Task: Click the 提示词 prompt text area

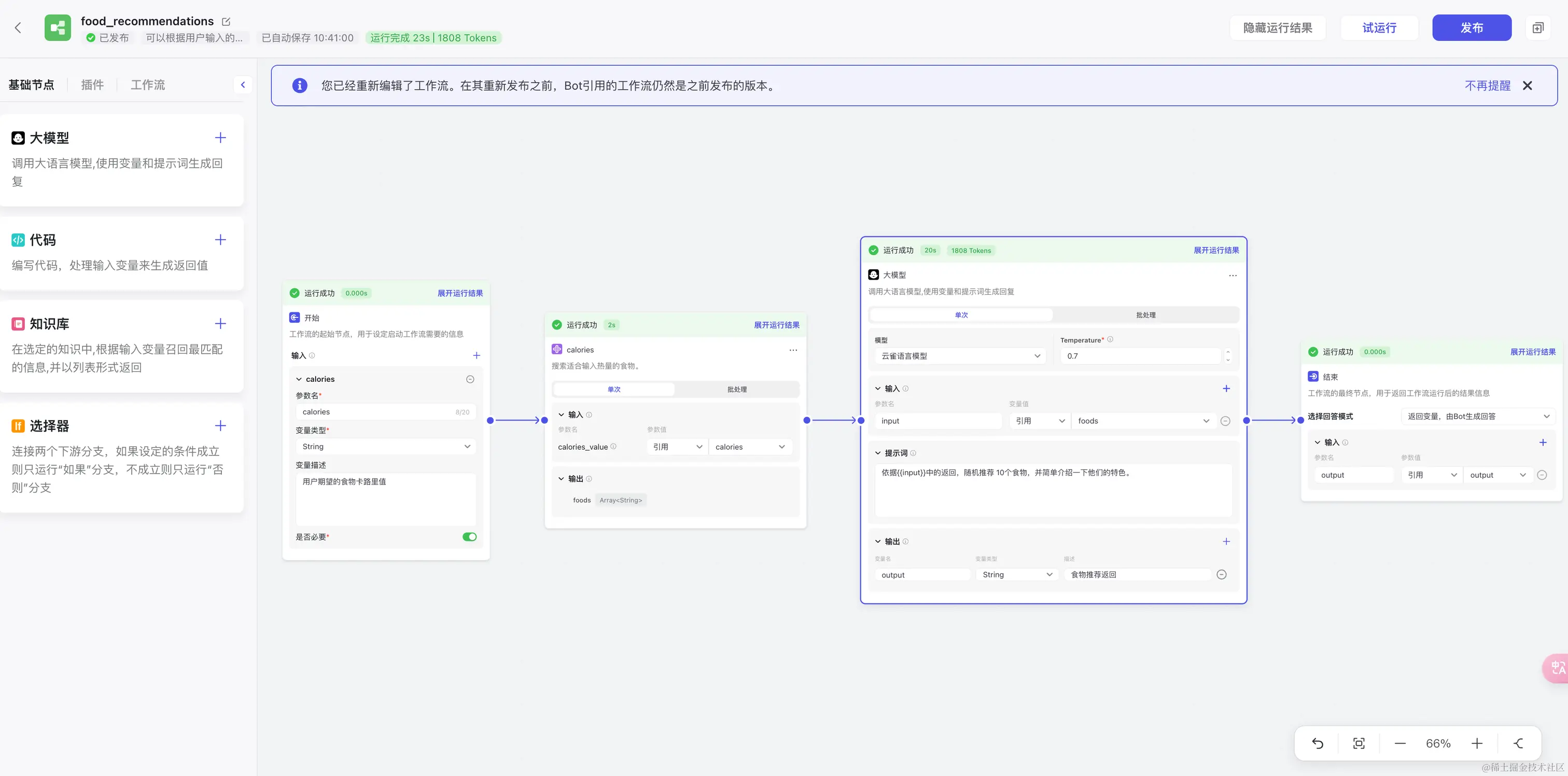Action: (1053, 490)
